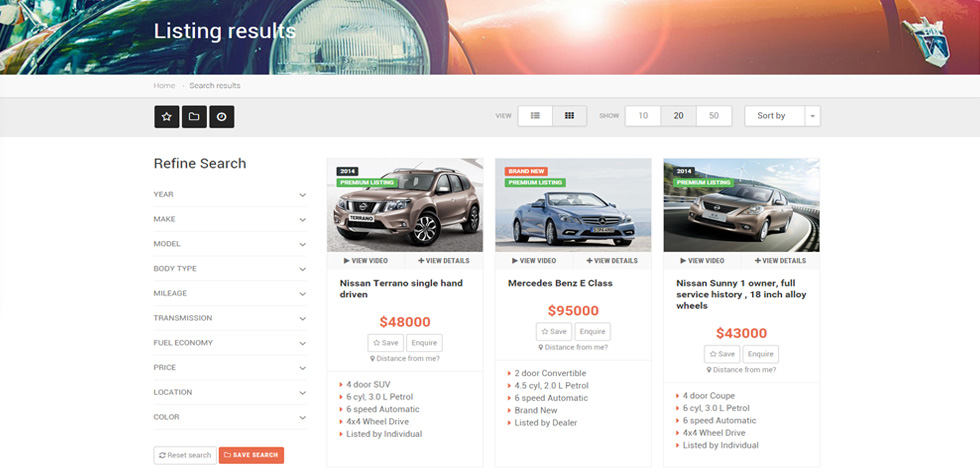The image size is (980, 471).
Task: Enquire about the Nissan Sunny
Action: click(761, 354)
